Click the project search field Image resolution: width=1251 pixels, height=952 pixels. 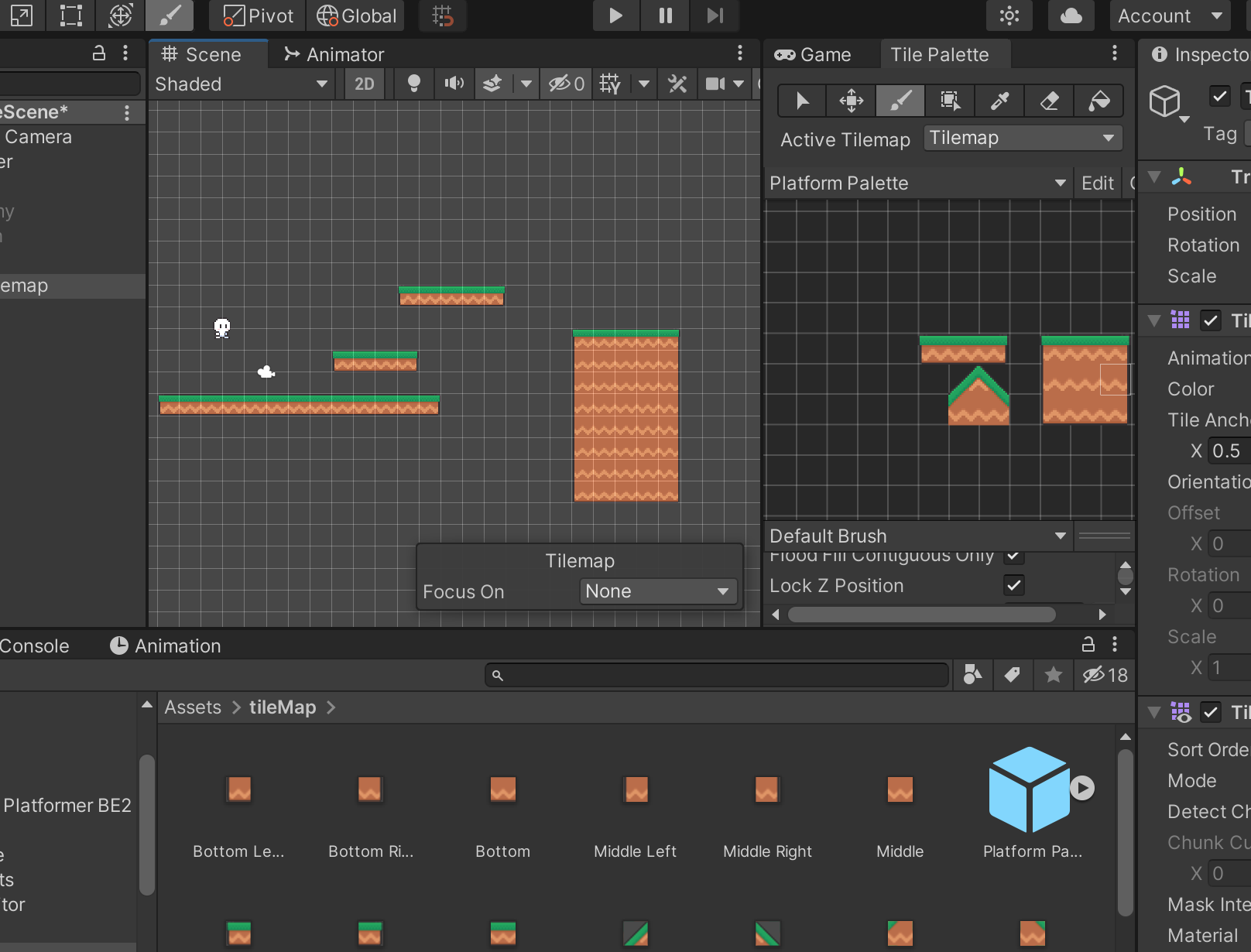(717, 676)
